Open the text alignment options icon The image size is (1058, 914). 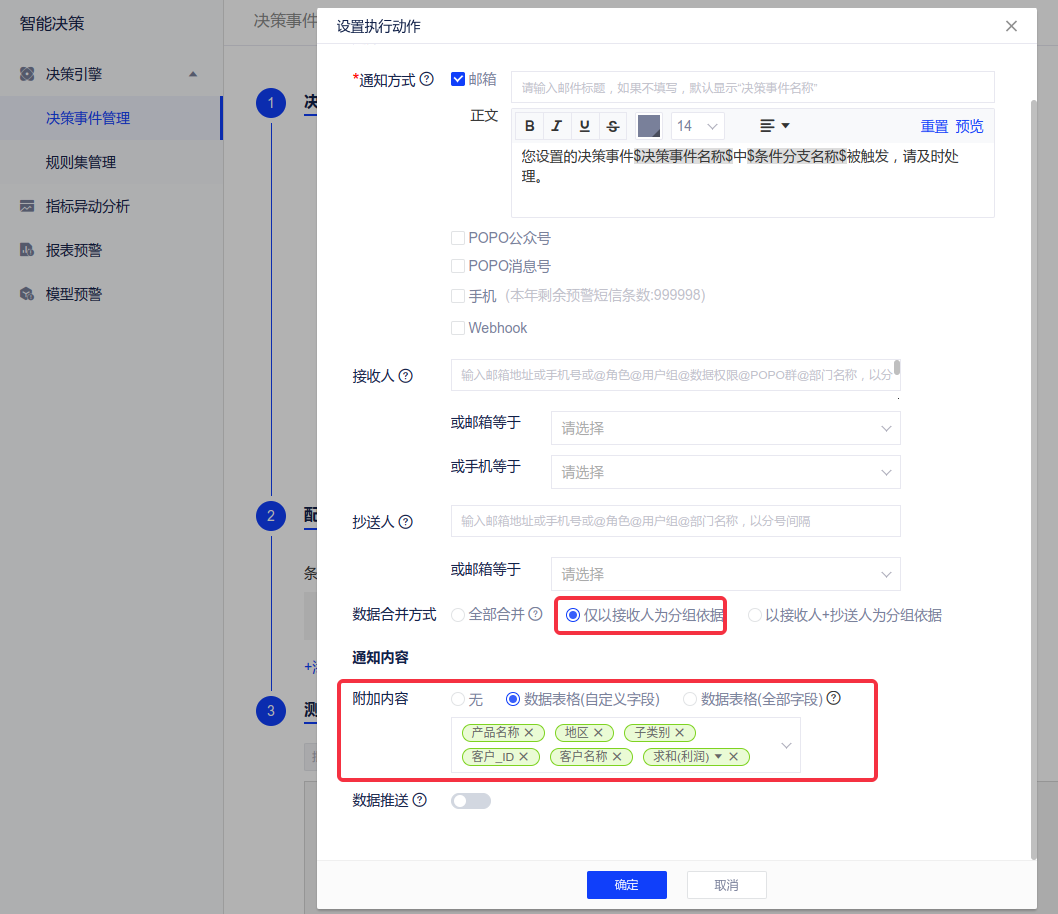[x=774, y=126]
